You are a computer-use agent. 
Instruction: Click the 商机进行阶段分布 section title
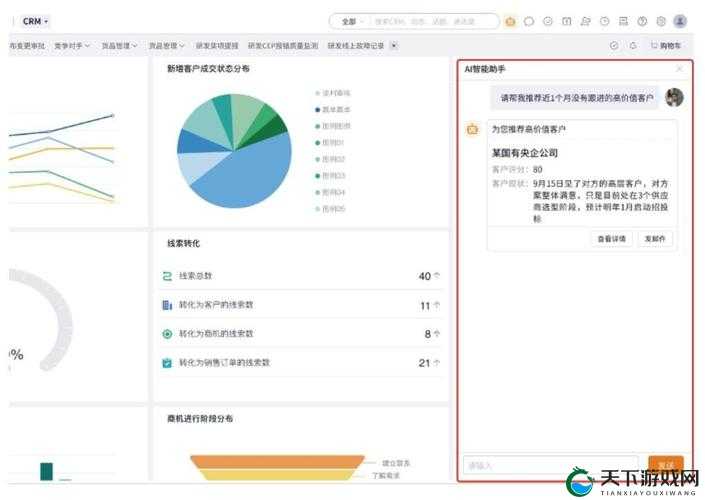click(x=200, y=419)
